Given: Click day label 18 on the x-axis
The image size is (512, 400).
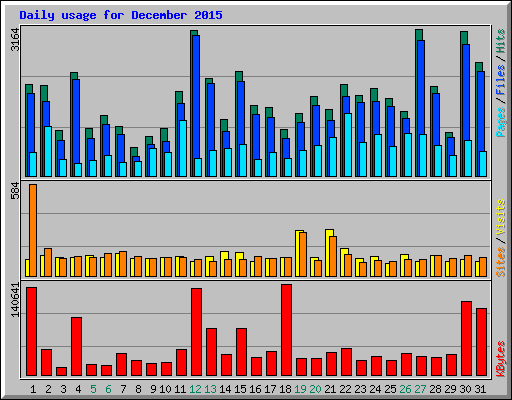Looking at the screenshot, I should point(285,389).
